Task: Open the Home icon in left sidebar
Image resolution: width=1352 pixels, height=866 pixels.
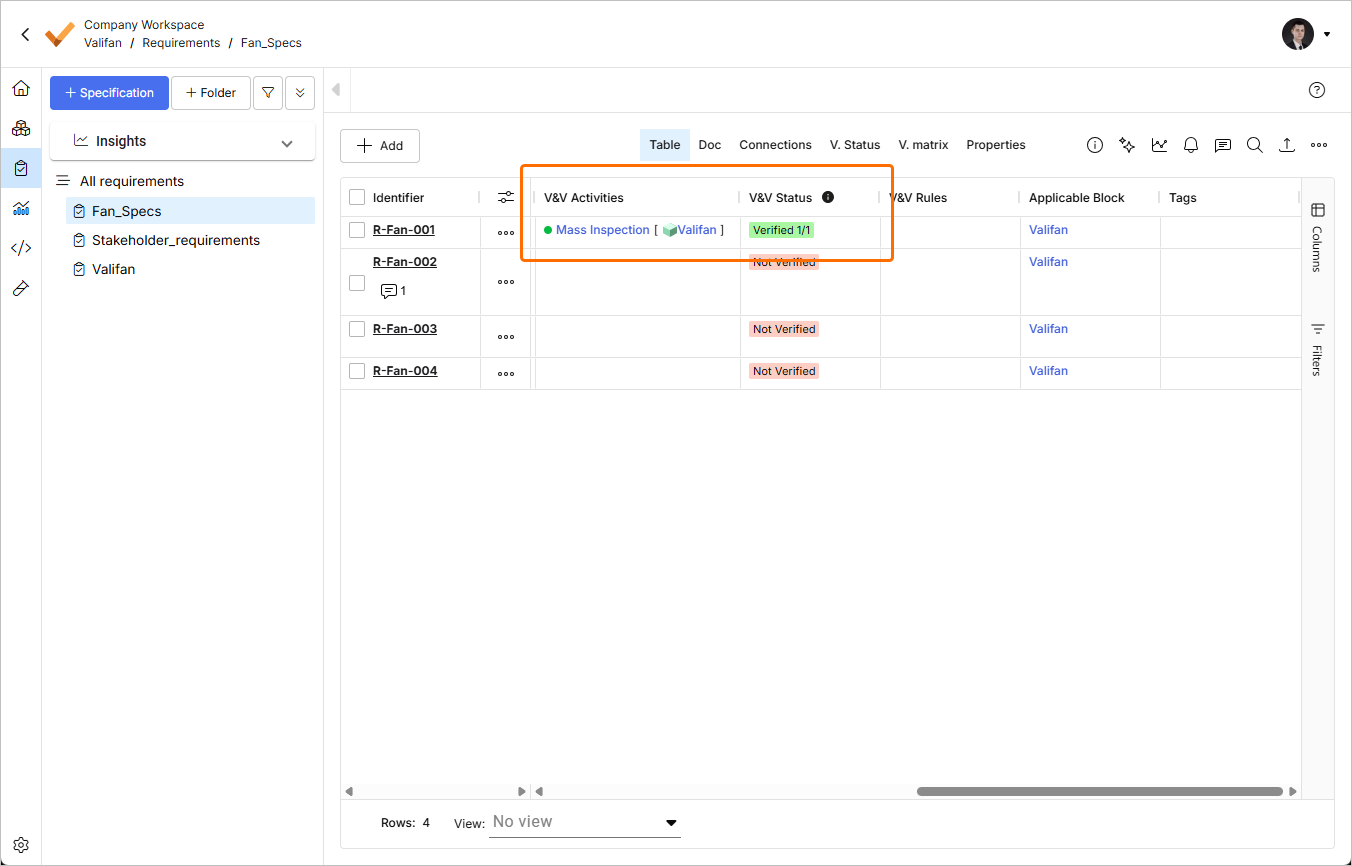Action: pyautogui.click(x=21, y=89)
